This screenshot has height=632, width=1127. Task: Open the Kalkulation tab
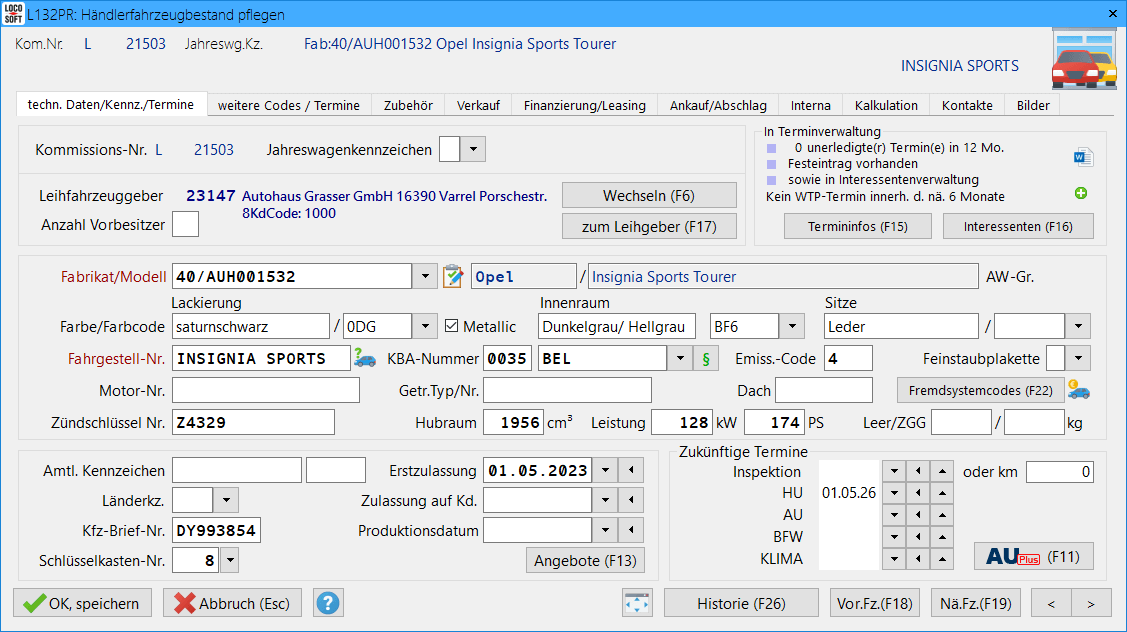(x=885, y=105)
